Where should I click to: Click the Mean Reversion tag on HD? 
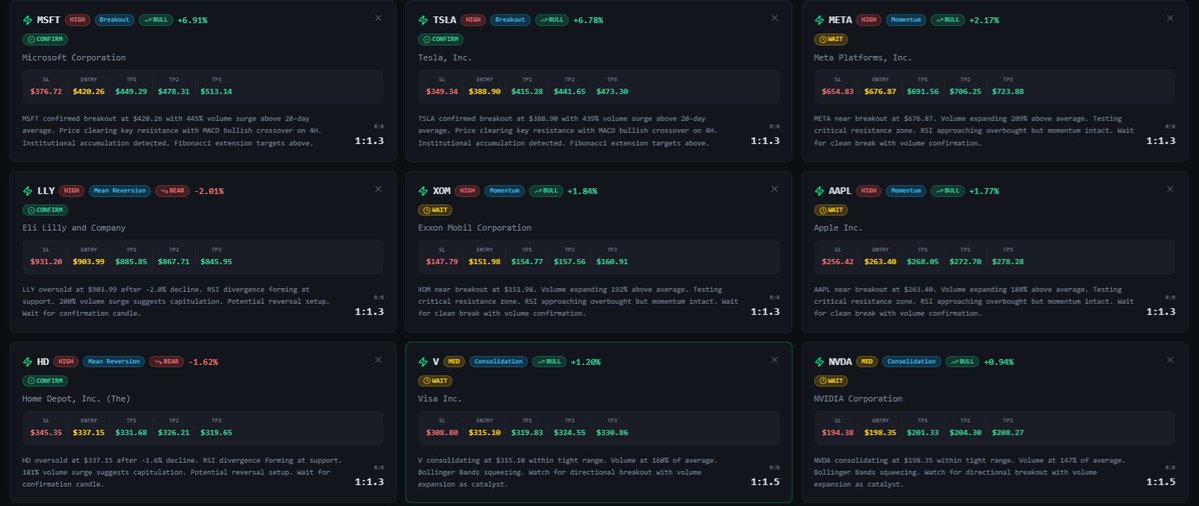tap(113, 362)
